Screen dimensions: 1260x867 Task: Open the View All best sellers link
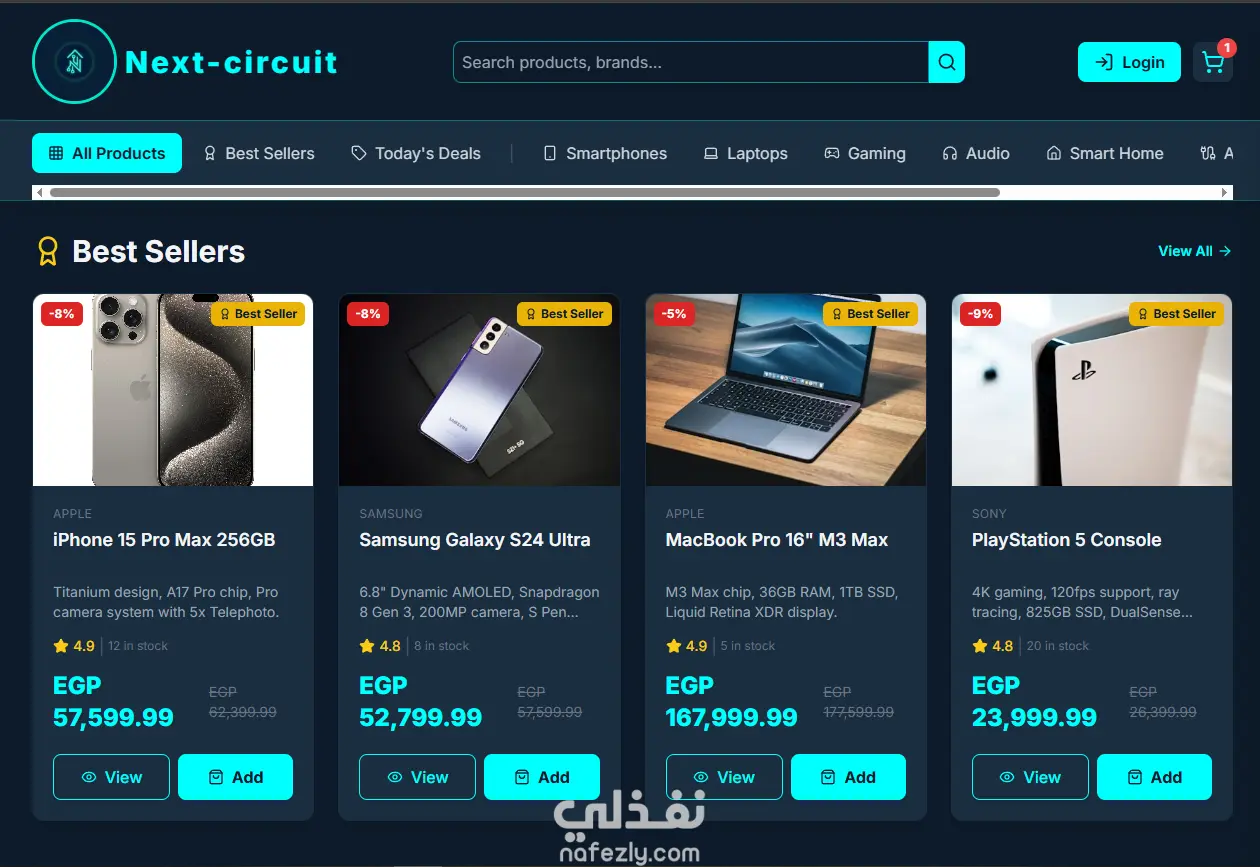pyautogui.click(x=1194, y=251)
